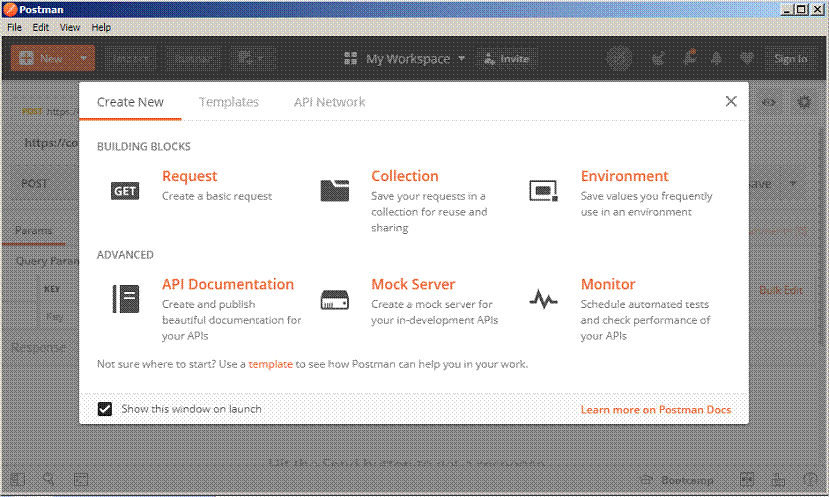
Task: Click the Import button
Action: 131,59
